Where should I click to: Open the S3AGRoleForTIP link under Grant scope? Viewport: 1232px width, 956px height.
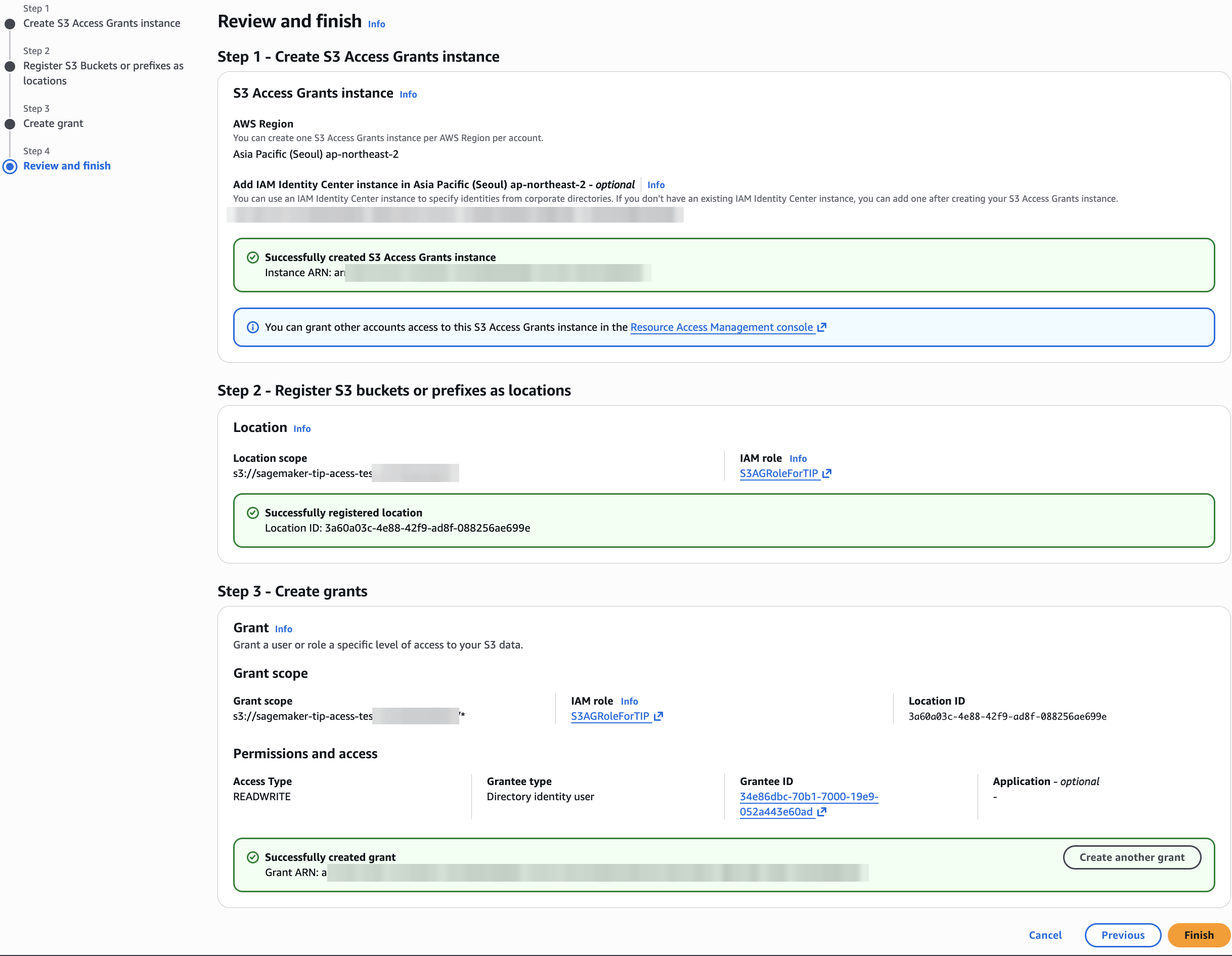[x=610, y=716]
